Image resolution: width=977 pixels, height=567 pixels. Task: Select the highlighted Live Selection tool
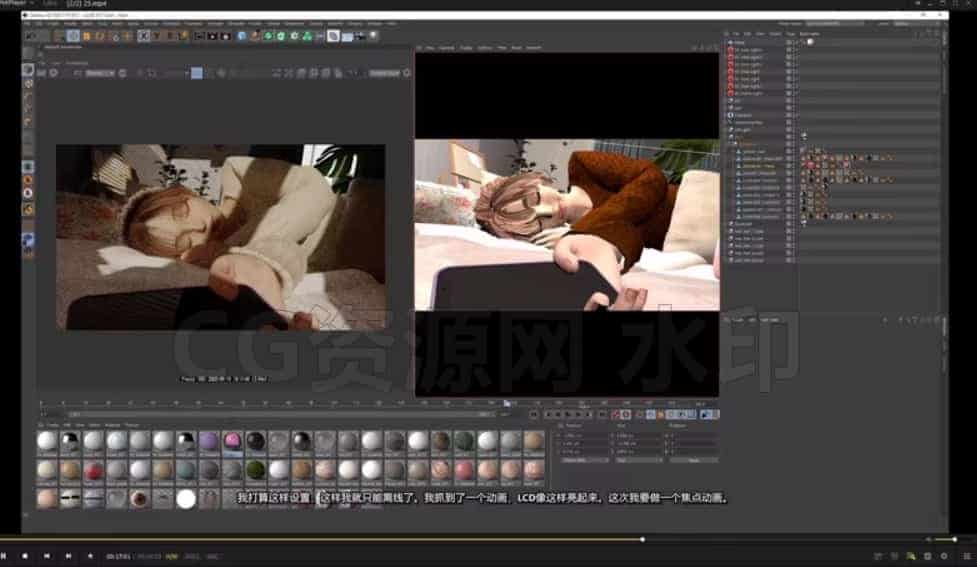pyautogui.click(x=74, y=36)
